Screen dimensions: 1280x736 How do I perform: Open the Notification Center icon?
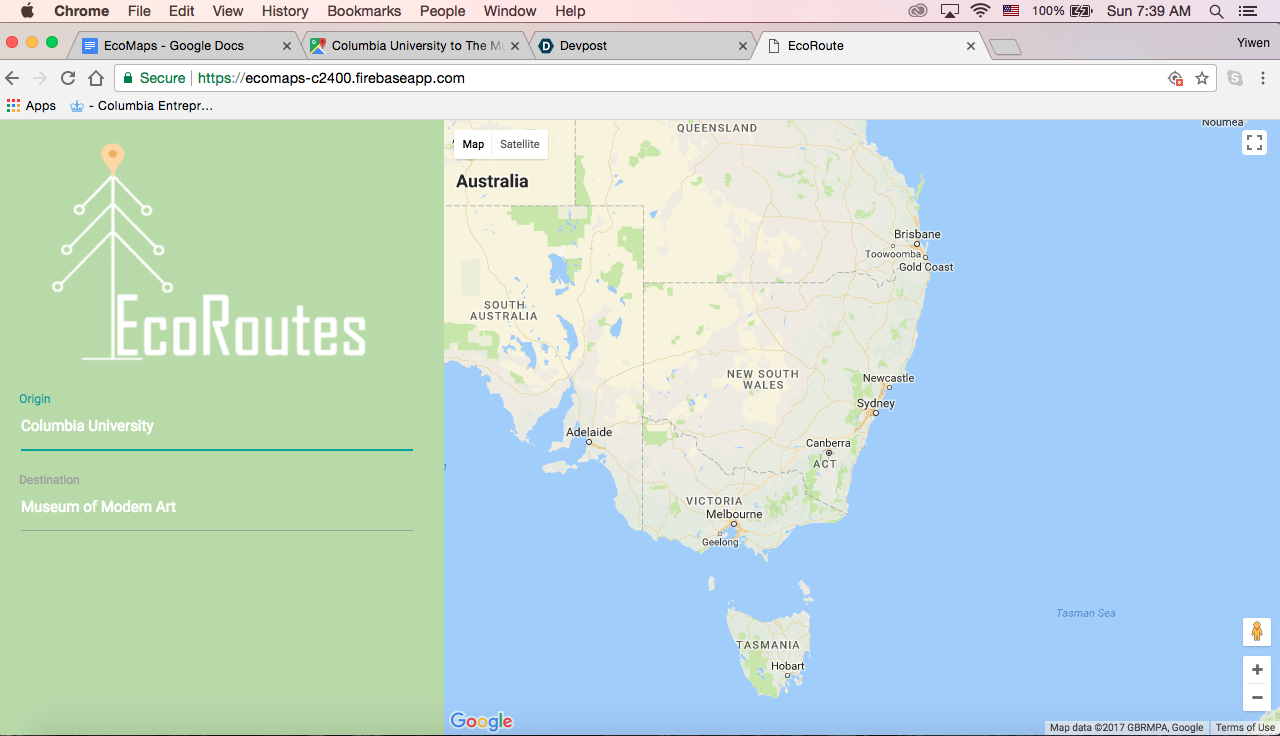coord(1247,11)
